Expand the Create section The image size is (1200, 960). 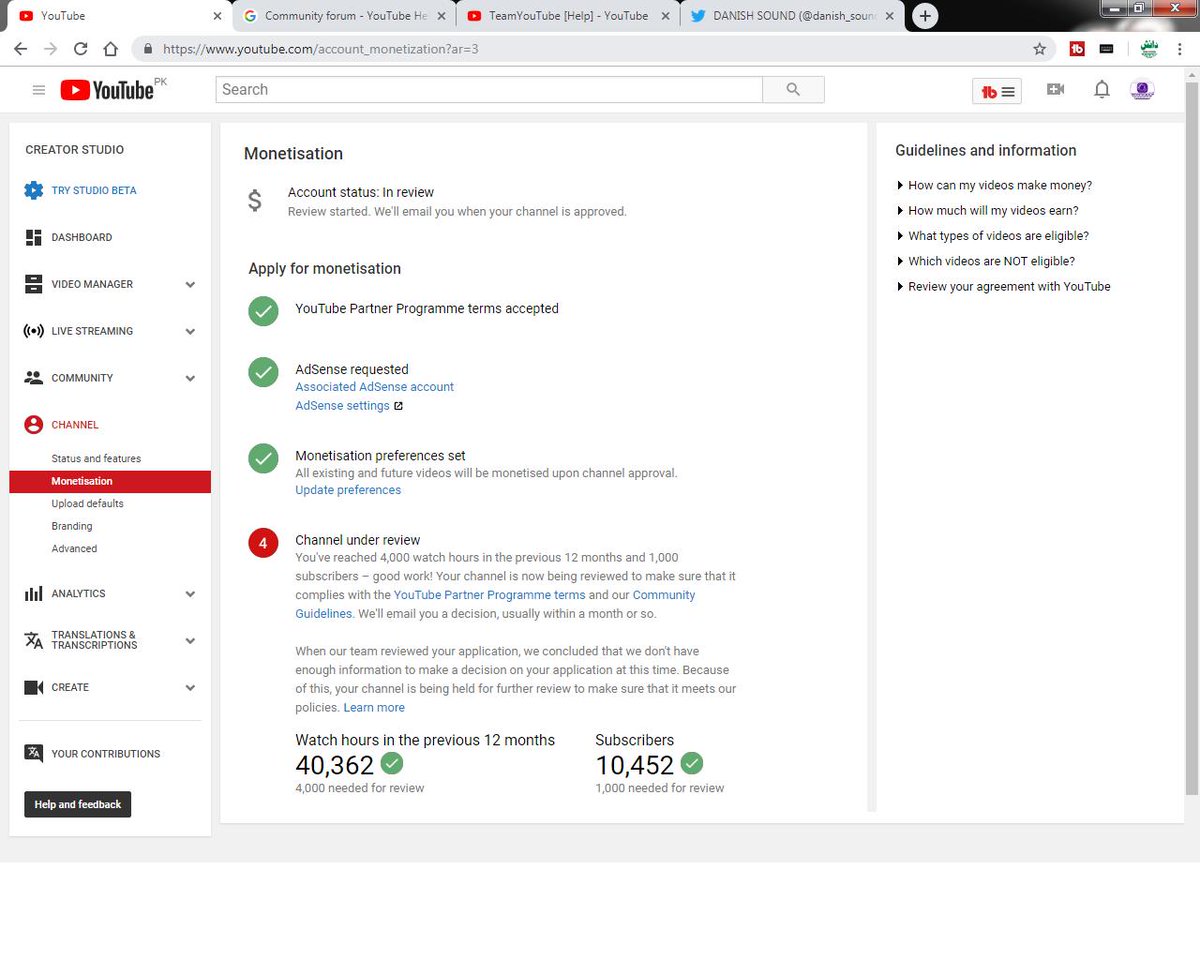pyautogui.click(x=190, y=688)
